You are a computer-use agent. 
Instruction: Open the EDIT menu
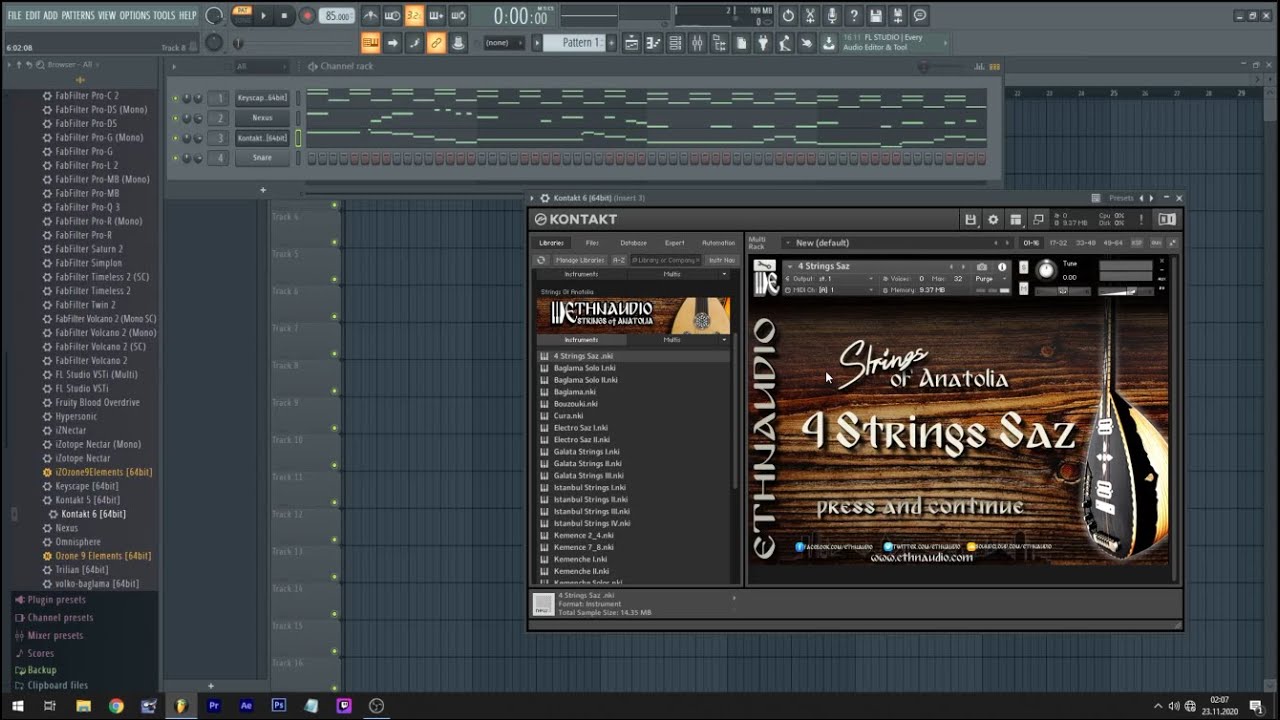click(33, 16)
